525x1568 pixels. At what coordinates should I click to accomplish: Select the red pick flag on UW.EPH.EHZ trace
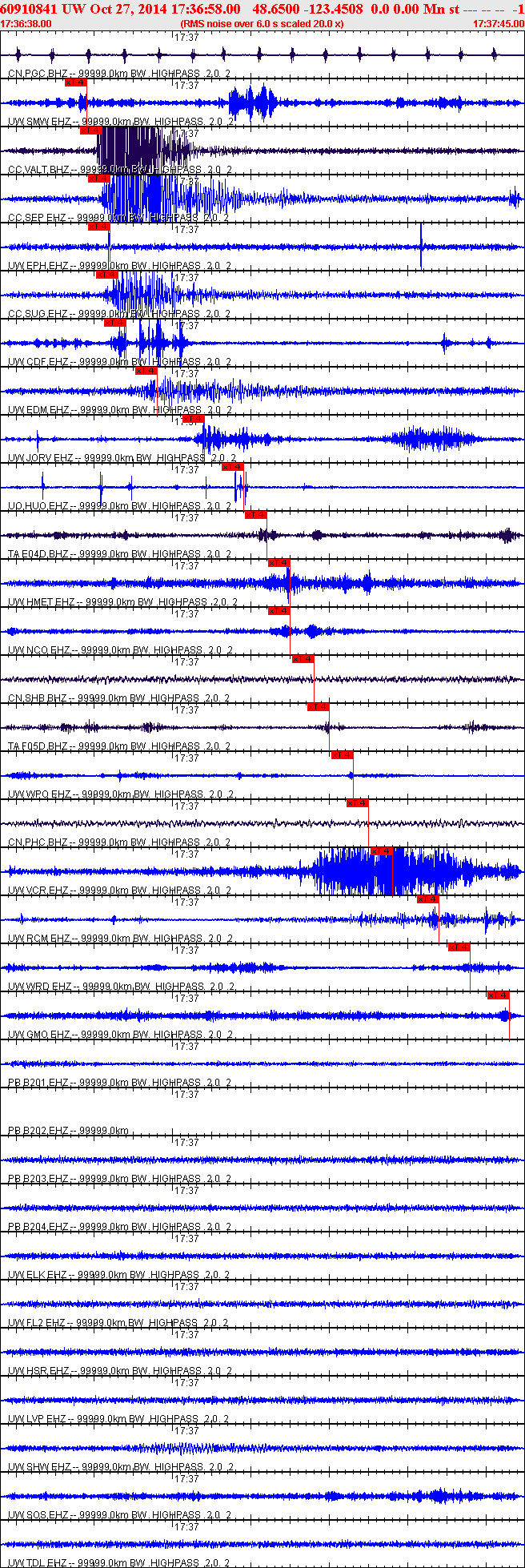[98, 226]
